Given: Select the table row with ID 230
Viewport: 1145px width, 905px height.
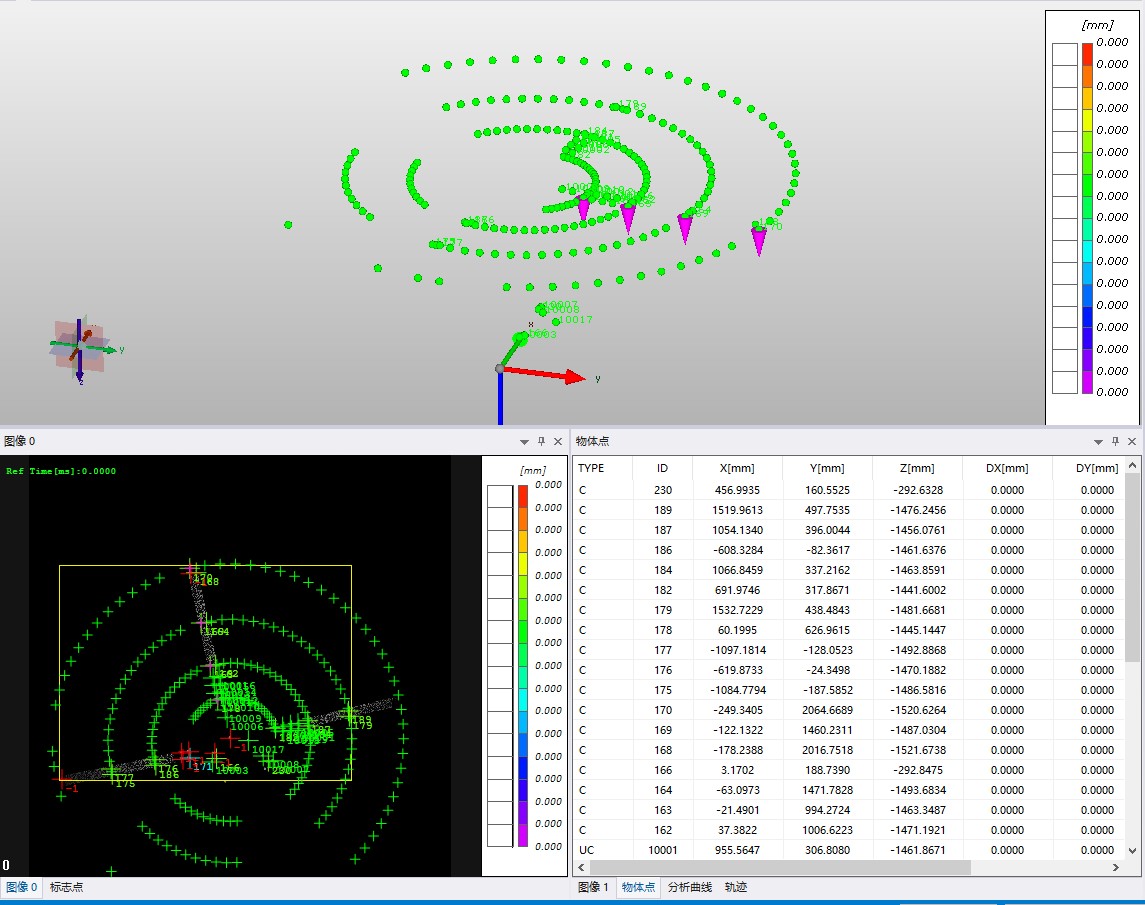Looking at the screenshot, I should point(662,490).
